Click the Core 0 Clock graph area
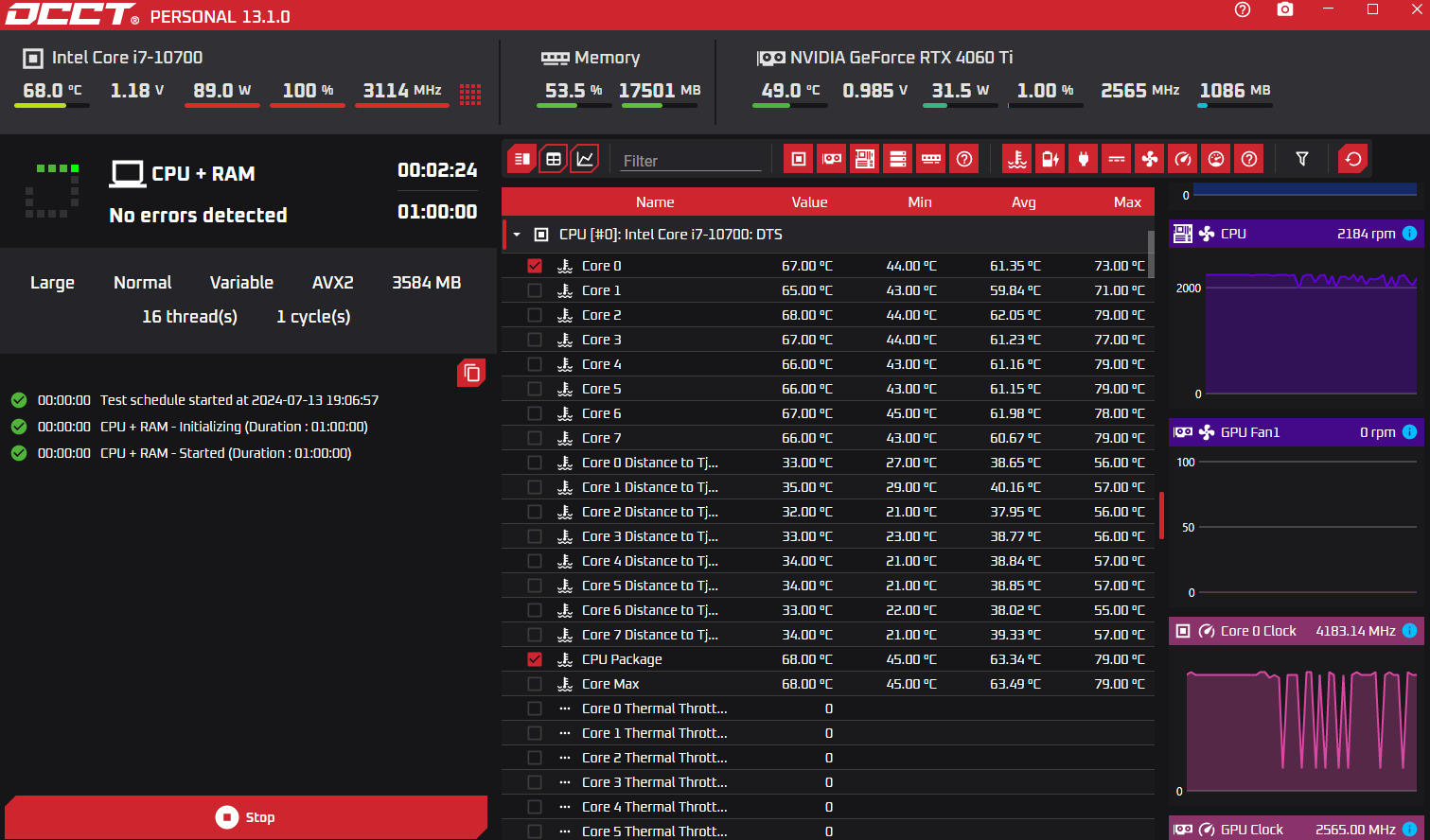This screenshot has height=840, width=1430. [1300, 730]
